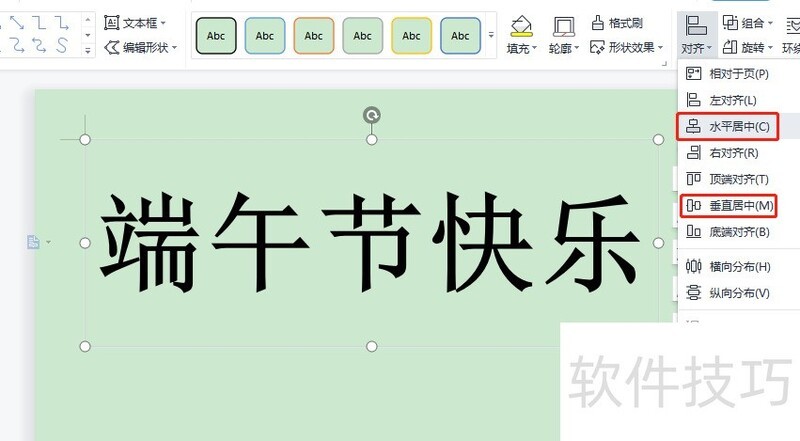Click the 组合 group icon
The width and height of the screenshot is (800, 441).
tap(731, 22)
